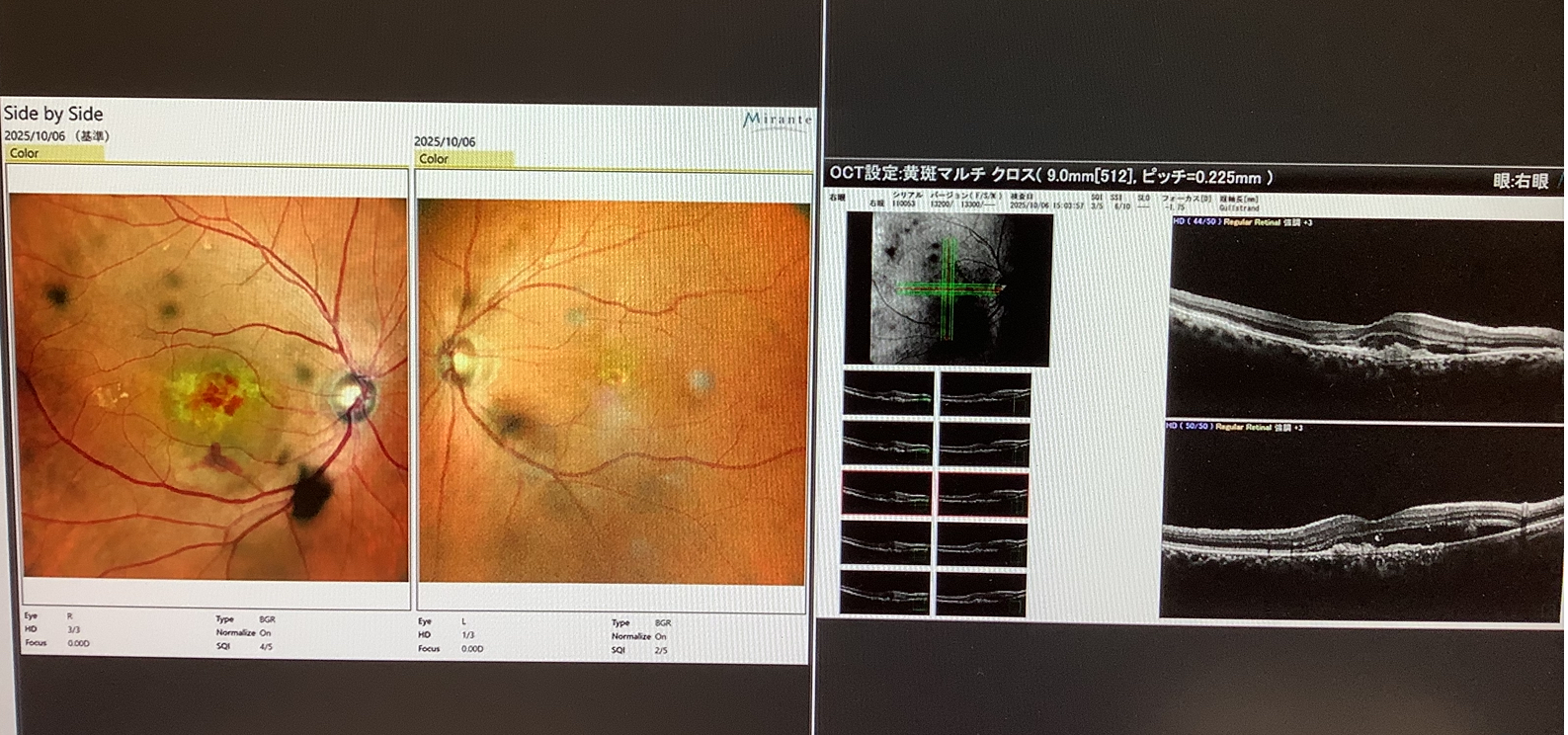
Task: Click the upper OCT B-scan image
Action: tap(1367, 318)
